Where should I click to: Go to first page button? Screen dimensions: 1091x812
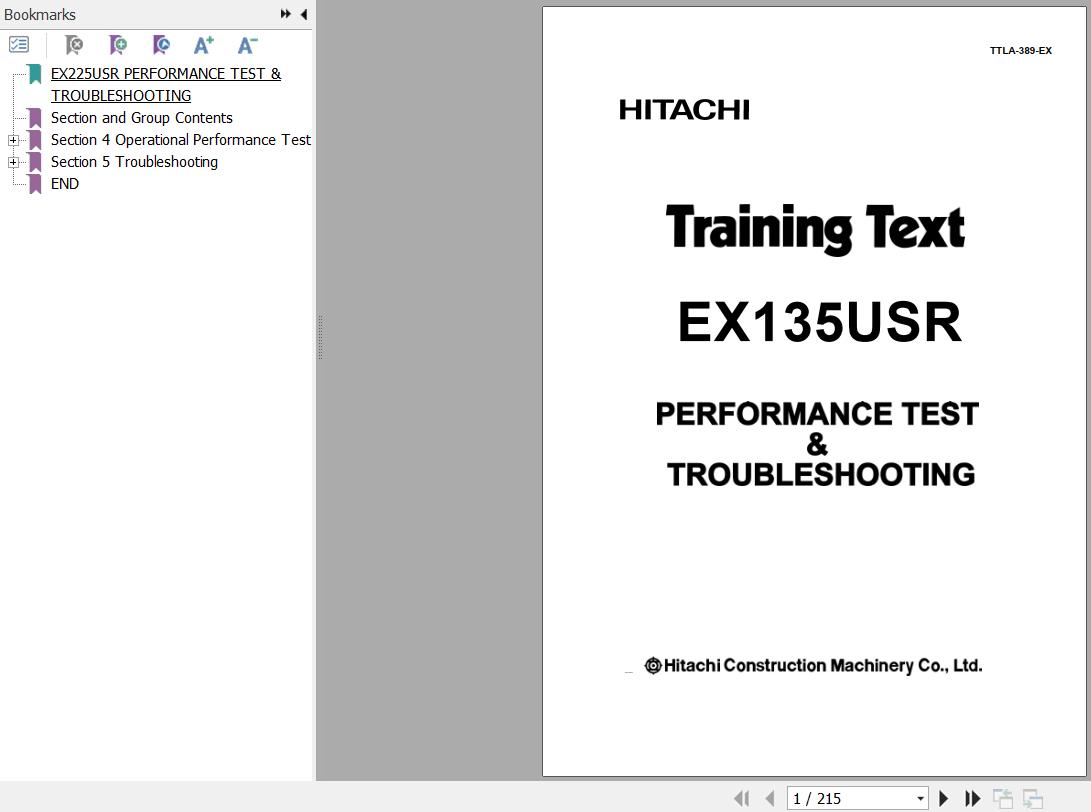[742, 798]
